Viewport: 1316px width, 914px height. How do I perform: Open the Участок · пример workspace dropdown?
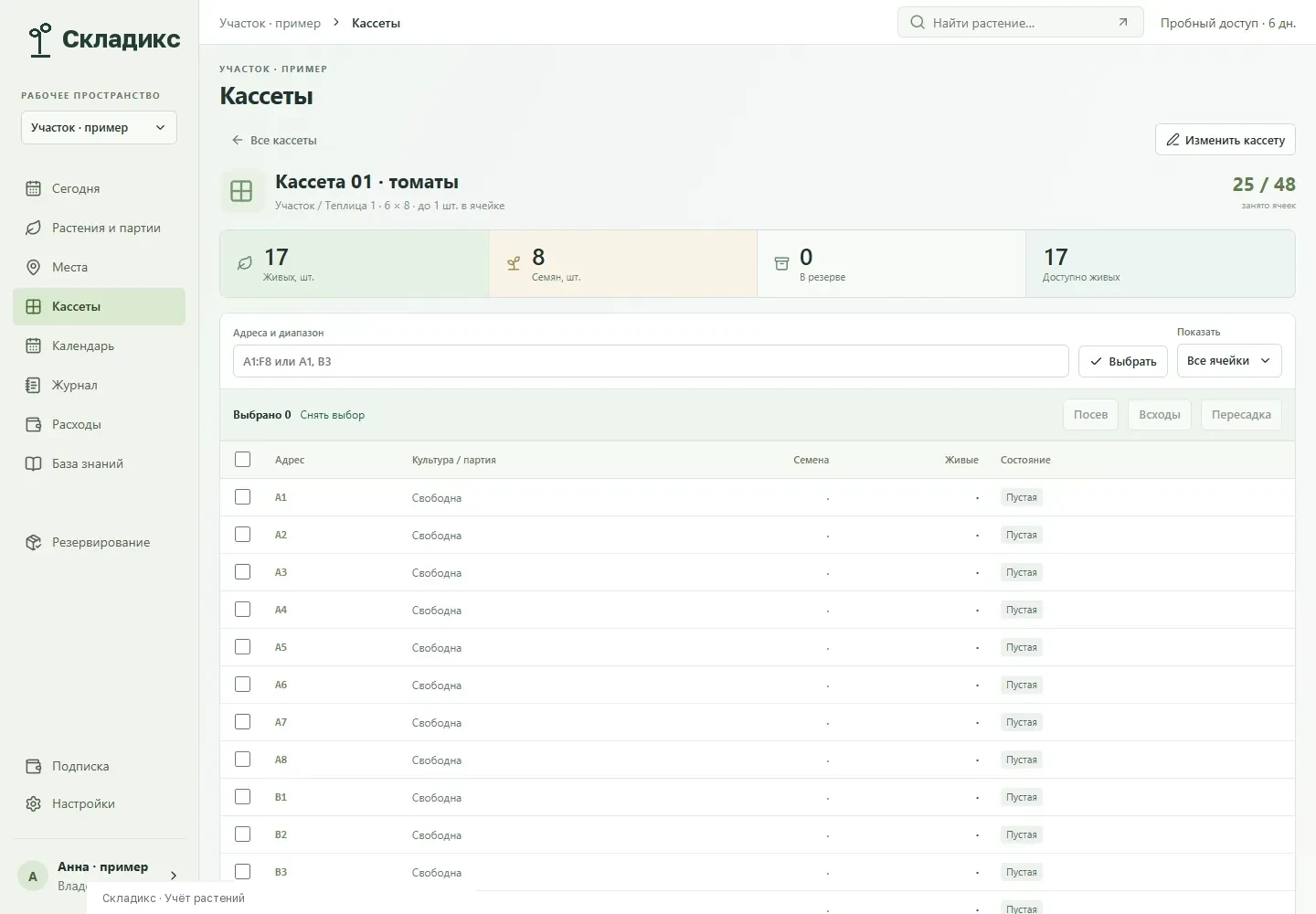coord(99,127)
